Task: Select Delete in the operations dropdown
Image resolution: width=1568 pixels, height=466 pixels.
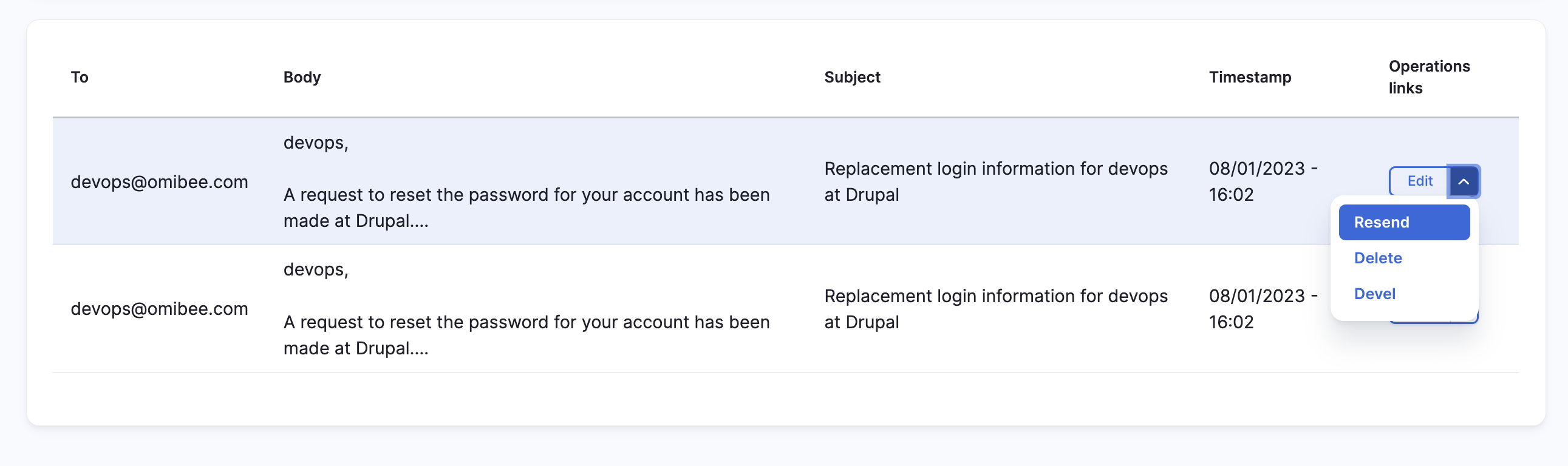Action: 1377,258
